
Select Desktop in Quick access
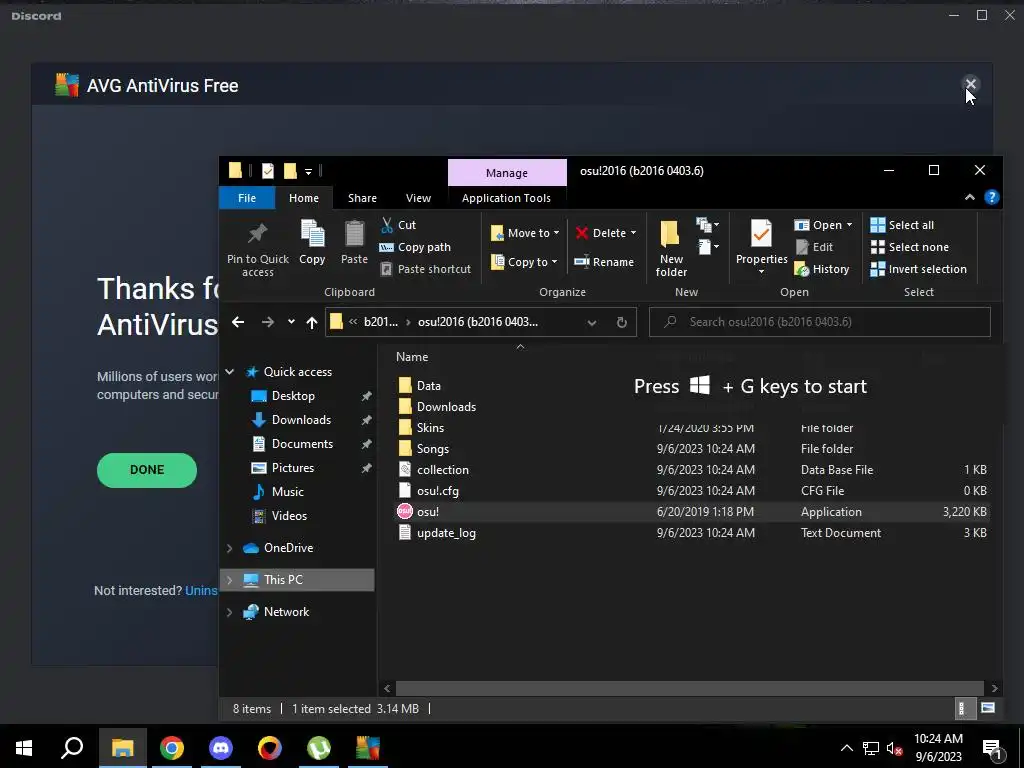[x=293, y=396]
